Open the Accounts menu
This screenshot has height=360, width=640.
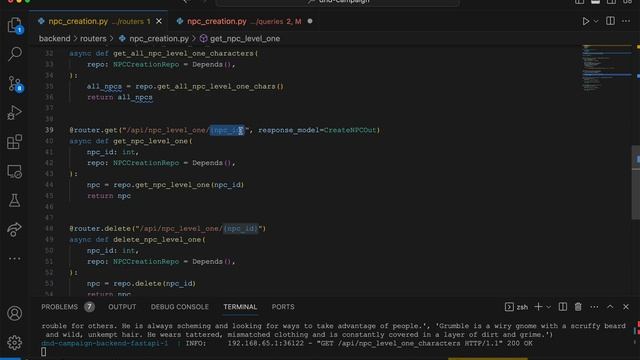tap(15, 313)
